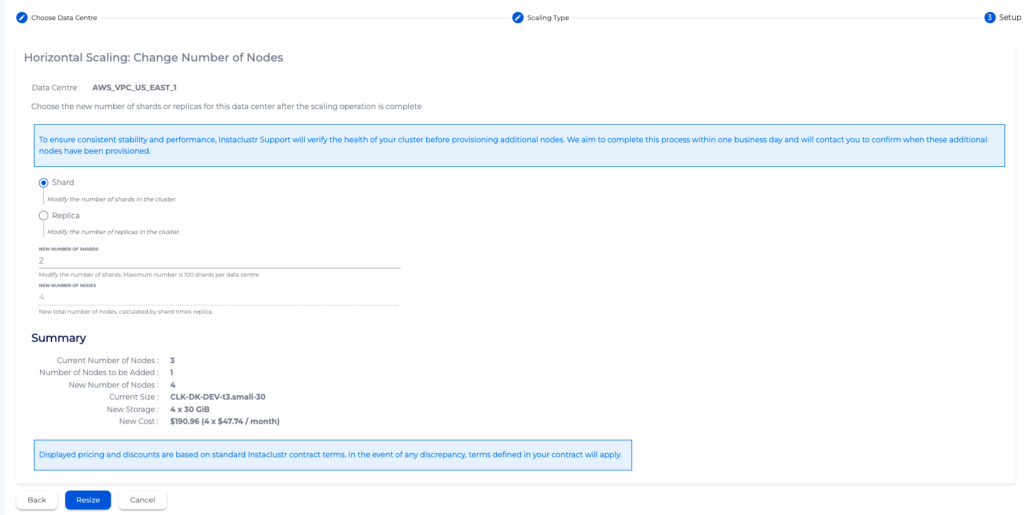Click the Choose Data Centre pencil icon
The image size is (1024, 515).
pos(22,18)
